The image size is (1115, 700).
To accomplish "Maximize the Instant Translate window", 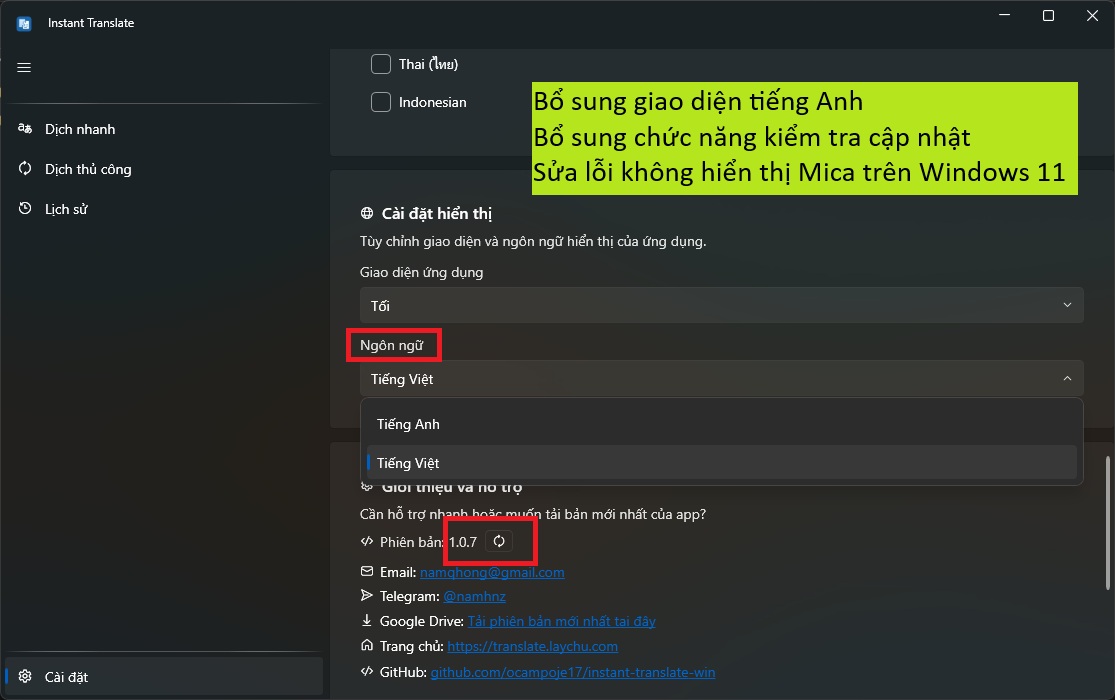I will point(1048,16).
